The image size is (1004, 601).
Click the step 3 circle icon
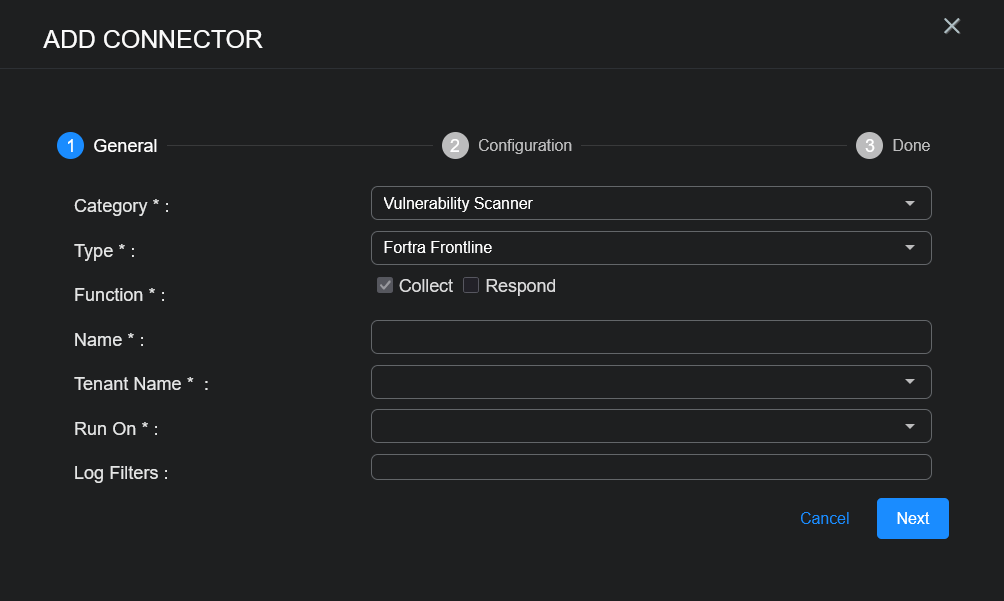[x=869, y=146]
